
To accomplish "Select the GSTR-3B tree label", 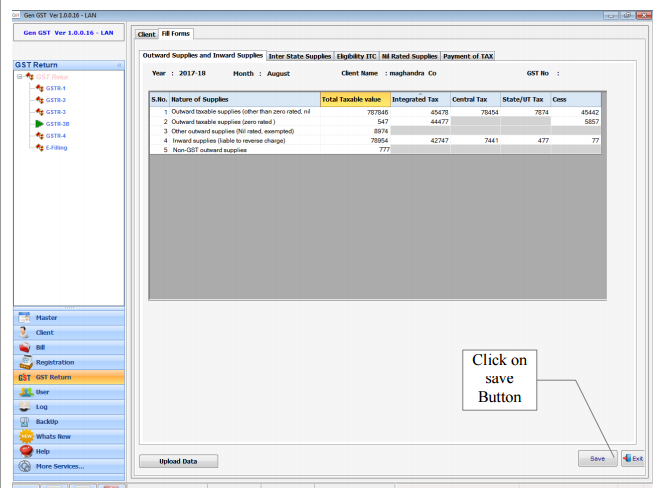I will (x=57, y=124).
